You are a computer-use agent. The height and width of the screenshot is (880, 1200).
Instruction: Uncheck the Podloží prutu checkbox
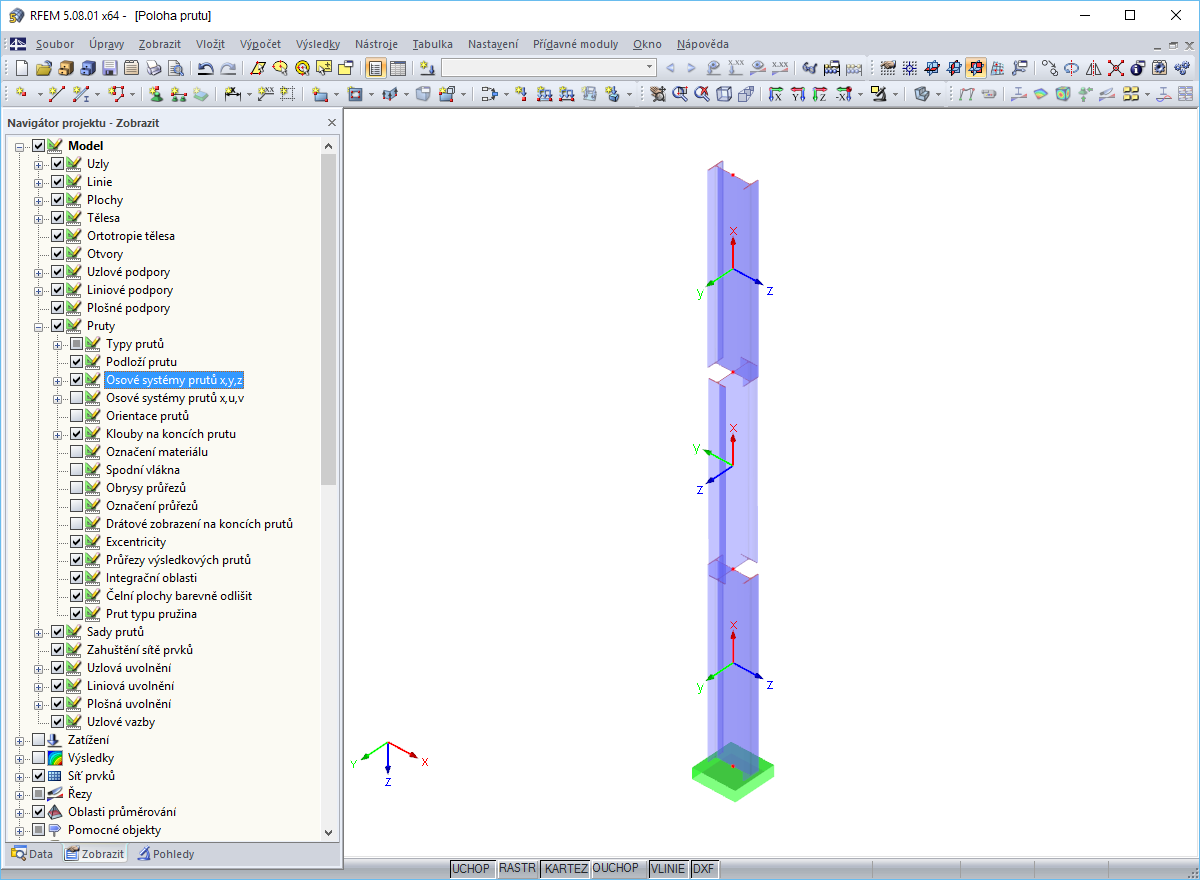coord(77,362)
